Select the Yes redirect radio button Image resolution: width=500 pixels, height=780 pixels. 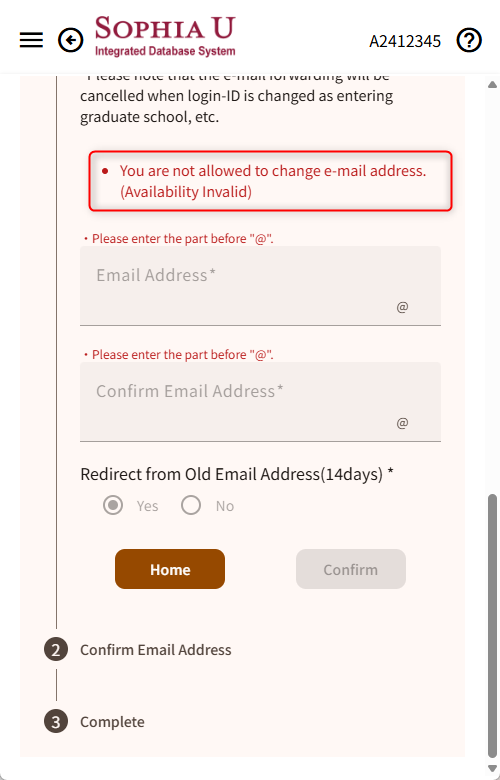coord(113,505)
